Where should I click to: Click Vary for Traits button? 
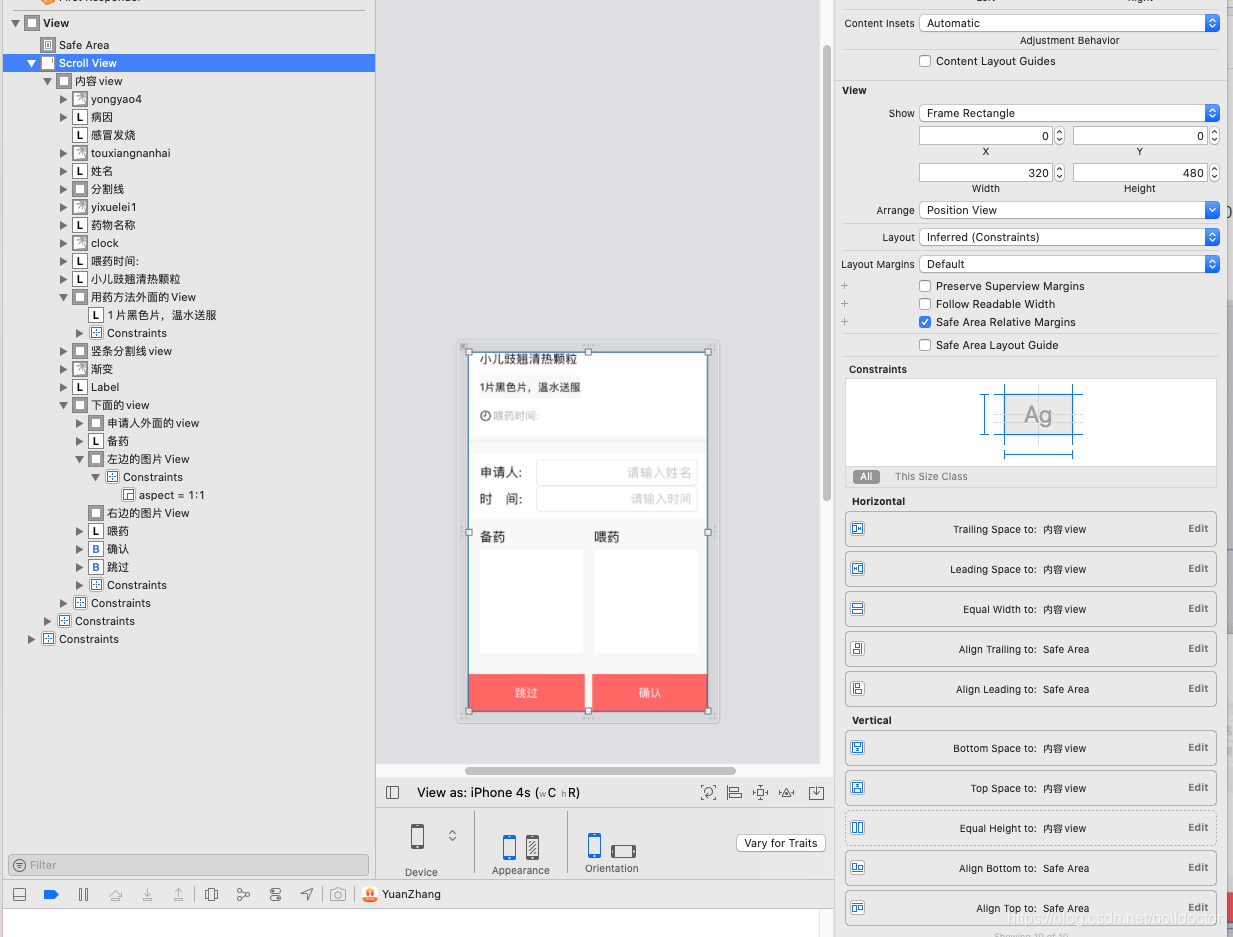780,843
